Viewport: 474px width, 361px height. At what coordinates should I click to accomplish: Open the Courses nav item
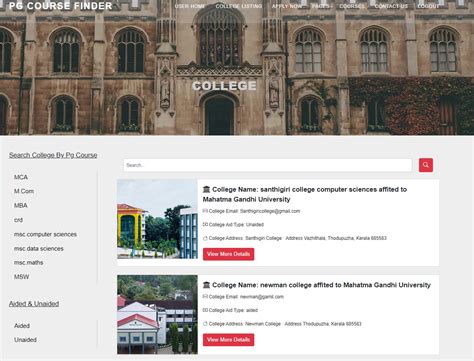click(x=352, y=6)
